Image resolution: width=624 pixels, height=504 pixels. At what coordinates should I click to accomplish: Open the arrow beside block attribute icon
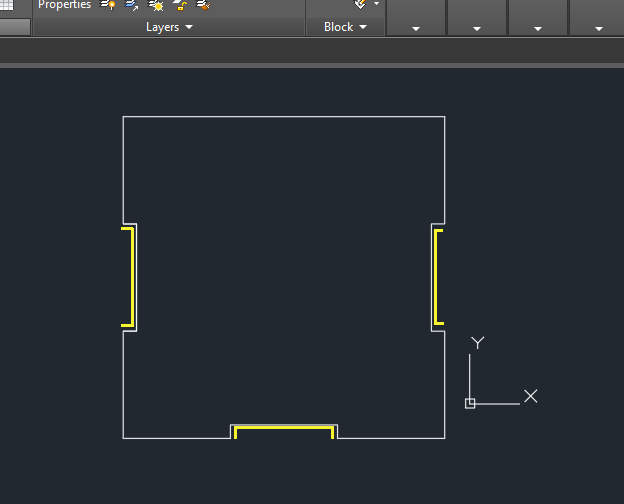(x=376, y=4)
